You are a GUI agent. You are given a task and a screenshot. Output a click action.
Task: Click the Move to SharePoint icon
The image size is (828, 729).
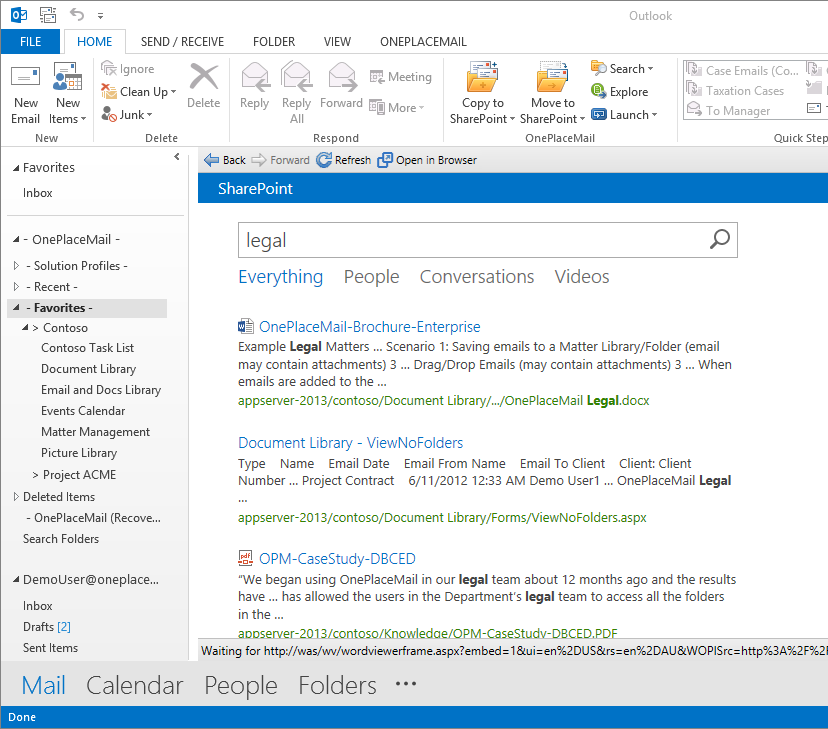tap(552, 79)
